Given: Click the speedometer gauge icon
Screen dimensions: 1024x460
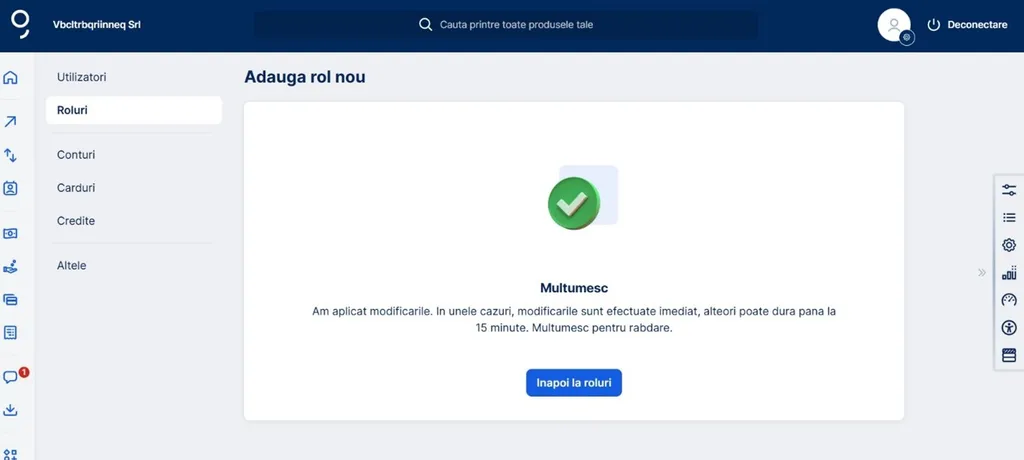Looking at the screenshot, I should 1008,300.
